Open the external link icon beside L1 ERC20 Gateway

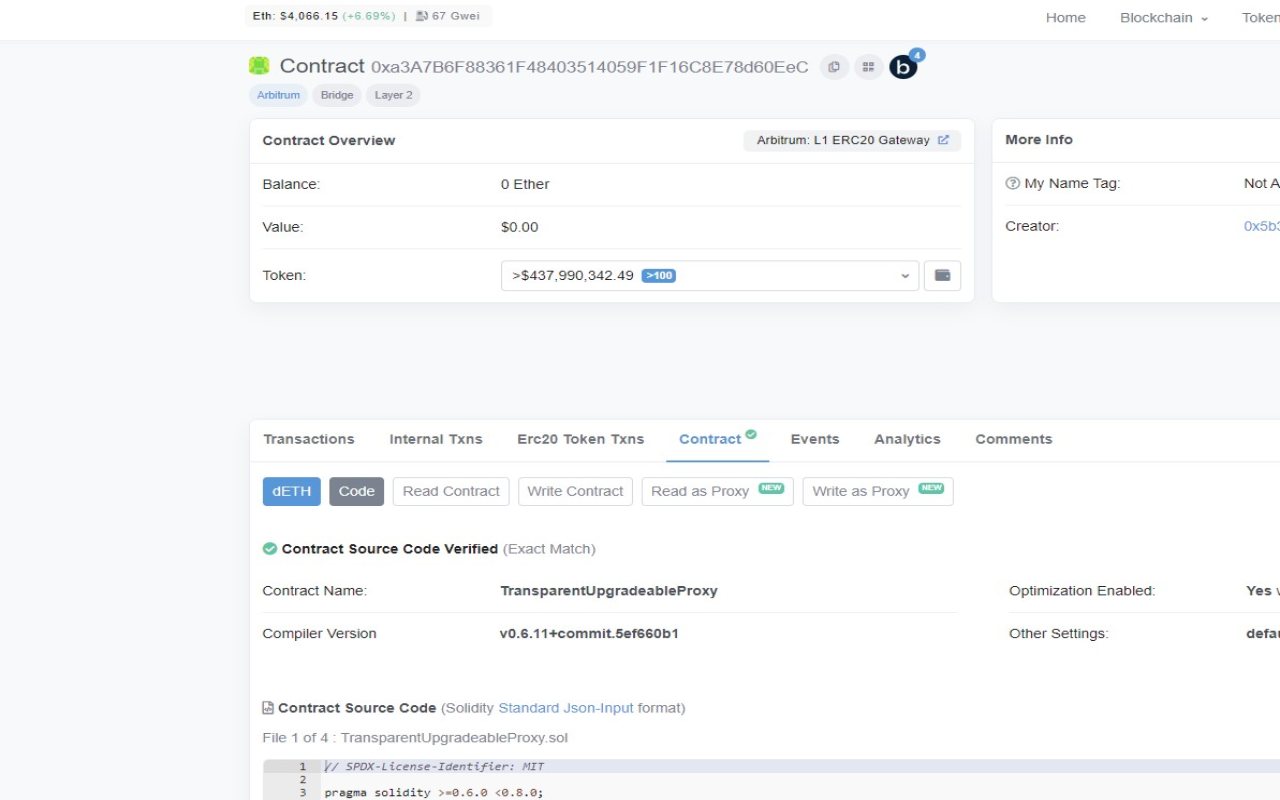[x=943, y=140]
